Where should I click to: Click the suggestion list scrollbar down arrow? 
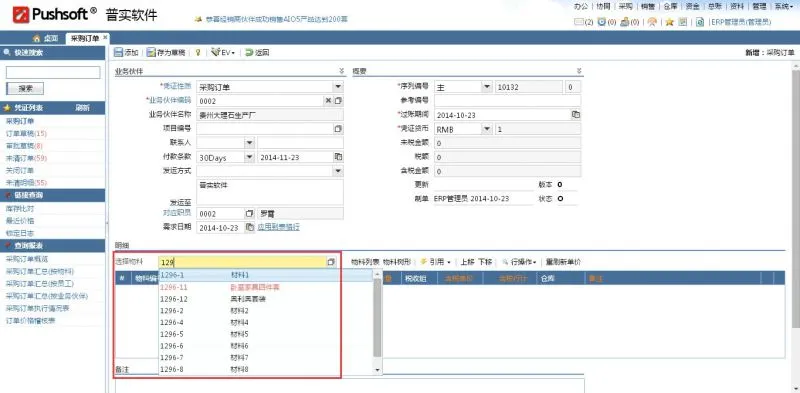point(378,370)
